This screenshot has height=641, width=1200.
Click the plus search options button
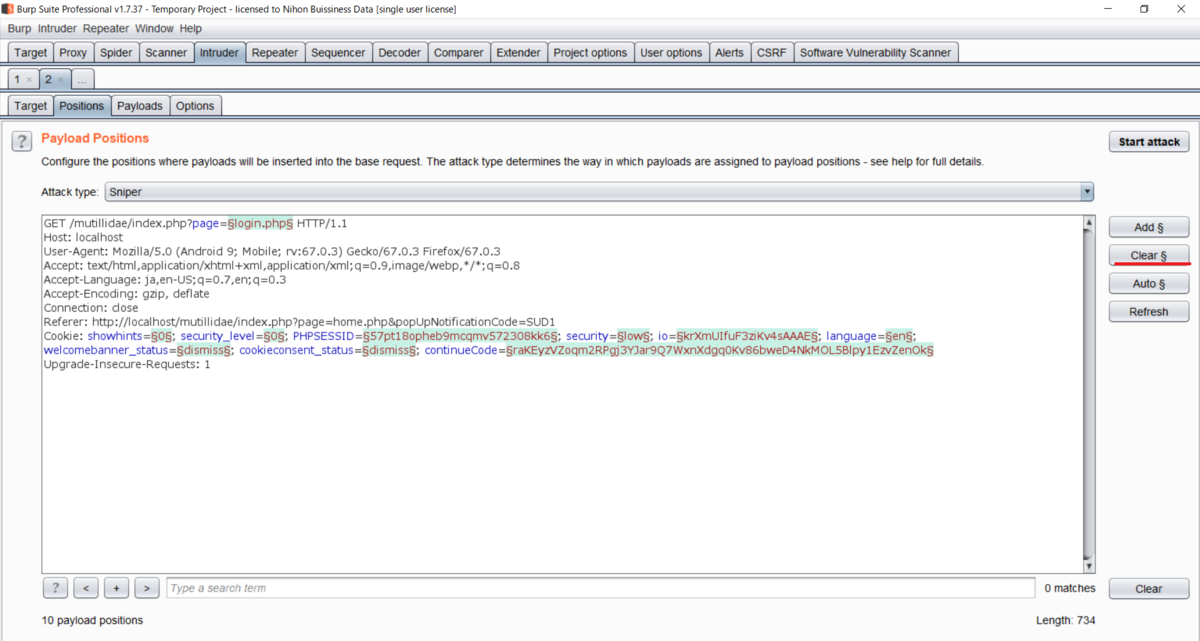(116, 588)
